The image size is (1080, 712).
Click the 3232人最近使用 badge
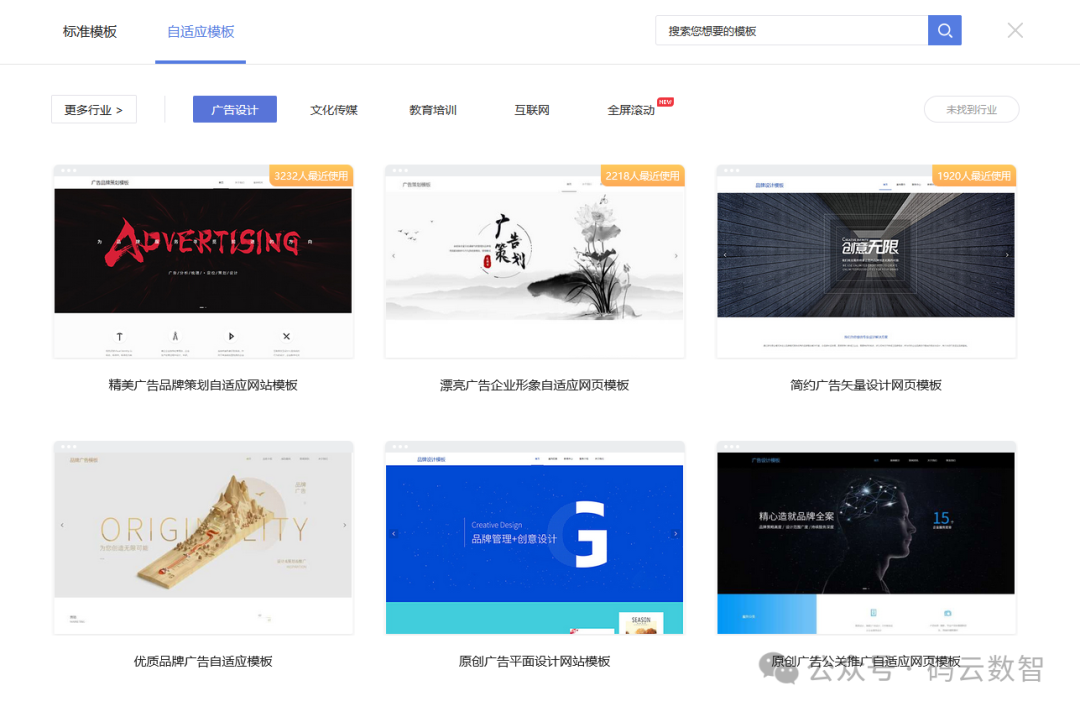pyautogui.click(x=311, y=176)
